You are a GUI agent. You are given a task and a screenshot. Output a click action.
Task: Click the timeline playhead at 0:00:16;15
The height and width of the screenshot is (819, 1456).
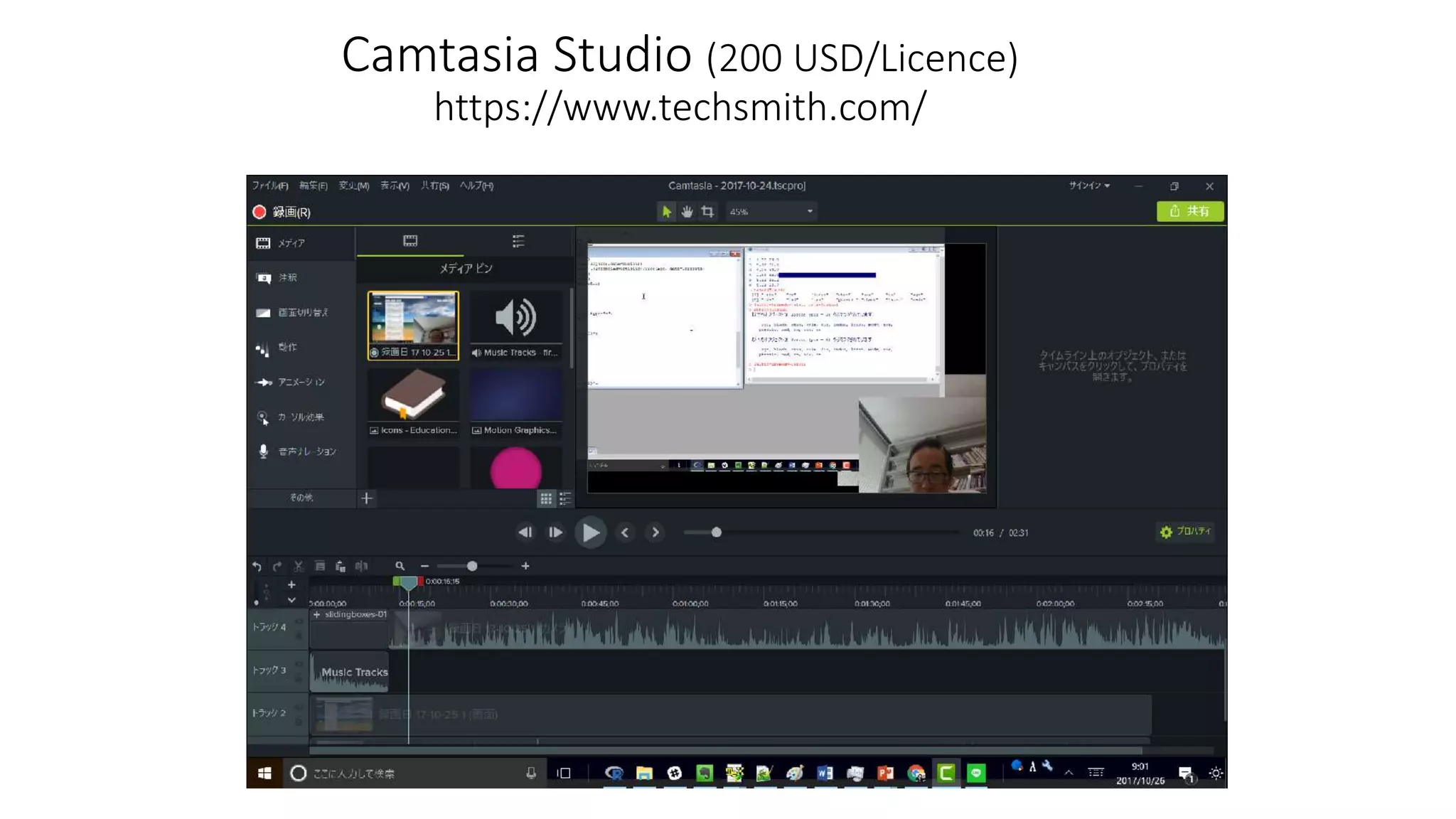point(408,583)
